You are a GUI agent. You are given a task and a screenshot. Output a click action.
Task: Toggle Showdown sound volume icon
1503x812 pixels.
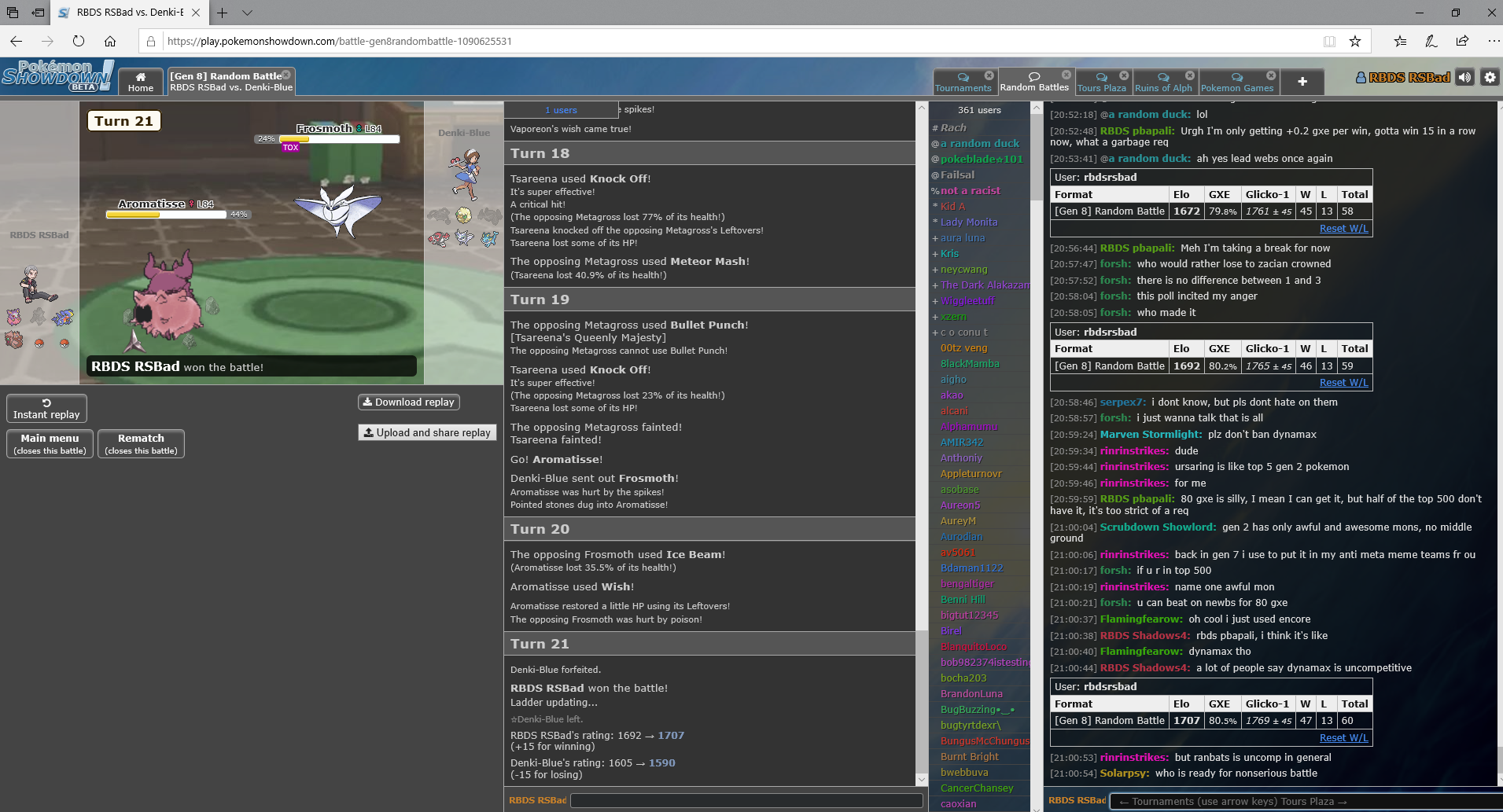tap(1464, 77)
